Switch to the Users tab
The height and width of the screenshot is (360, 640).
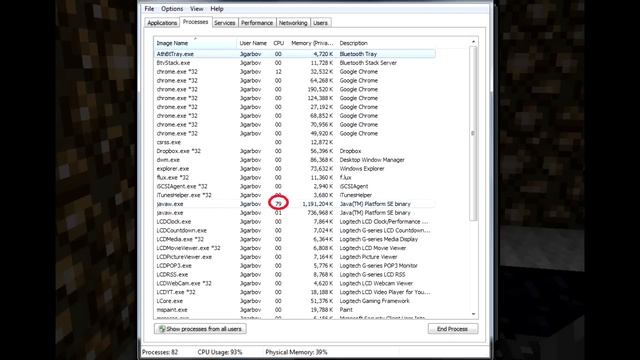(320, 23)
